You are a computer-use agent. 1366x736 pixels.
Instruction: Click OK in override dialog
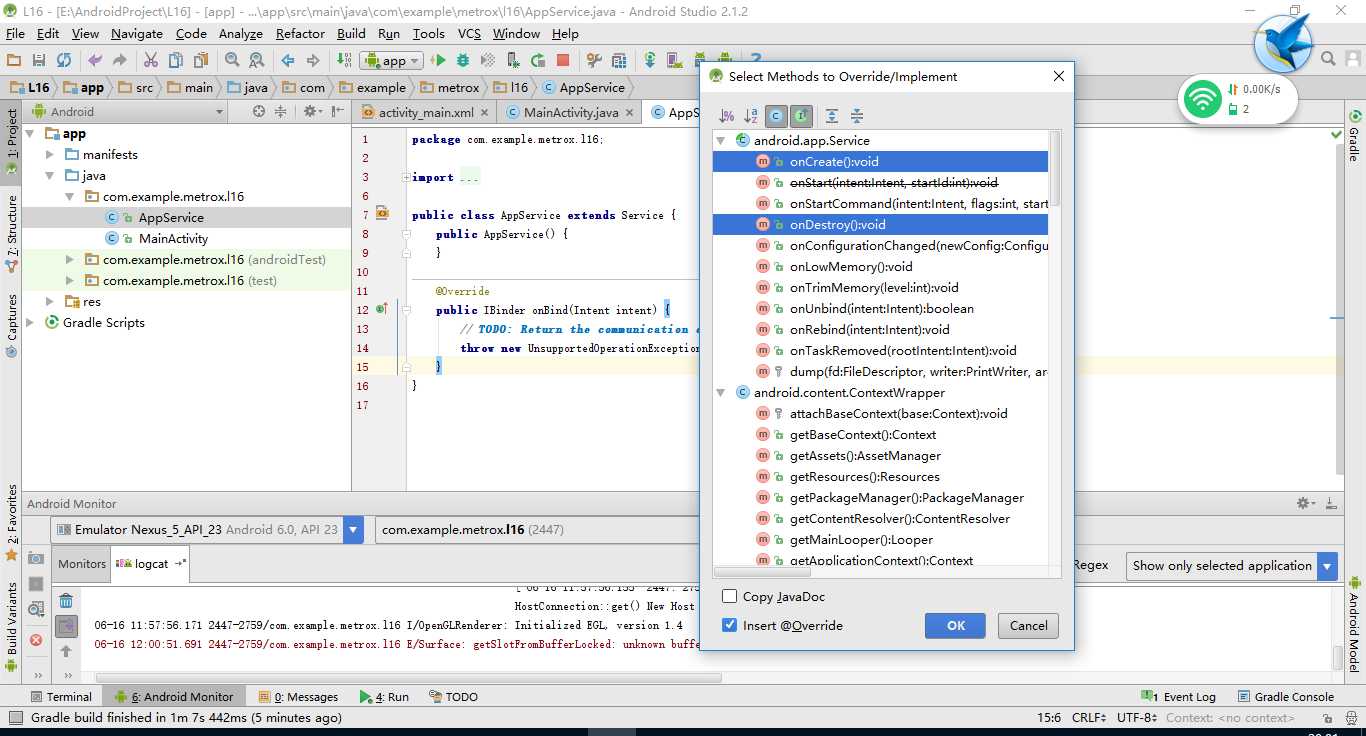[956, 625]
